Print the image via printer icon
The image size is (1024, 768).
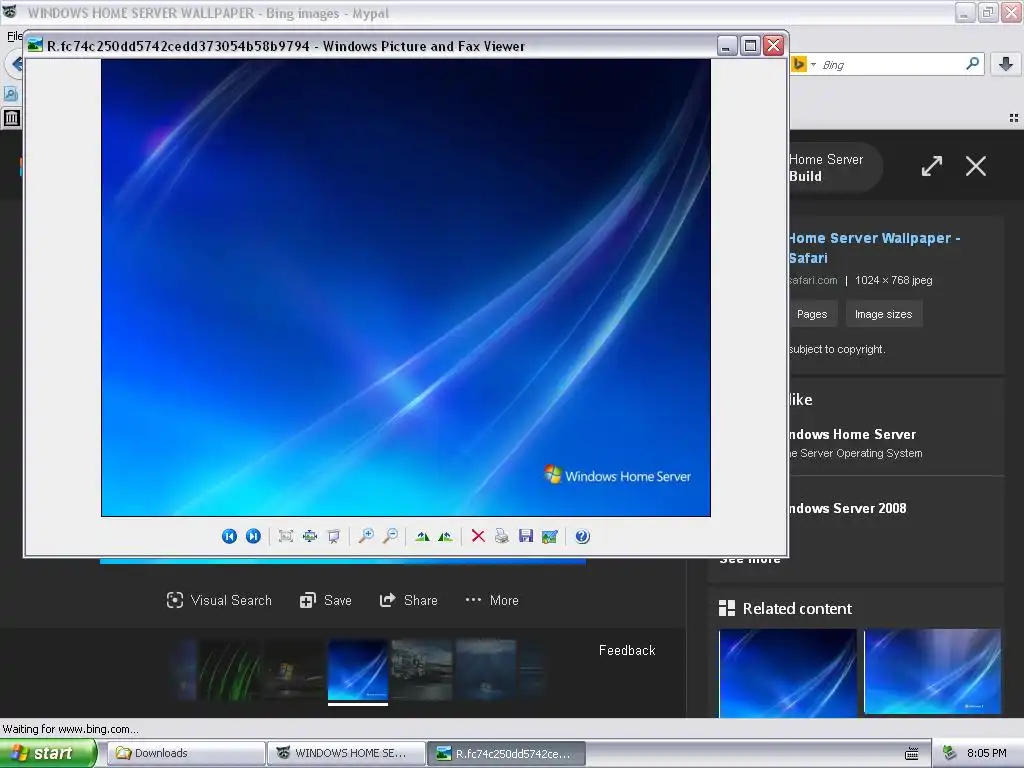click(502, 536)
